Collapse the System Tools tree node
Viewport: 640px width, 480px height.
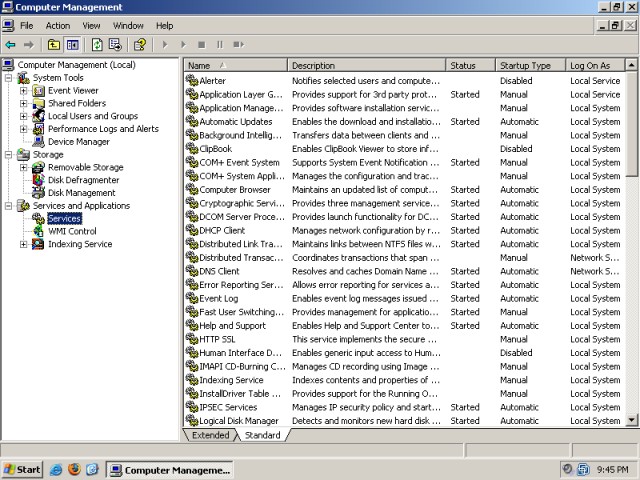point(9,78)
